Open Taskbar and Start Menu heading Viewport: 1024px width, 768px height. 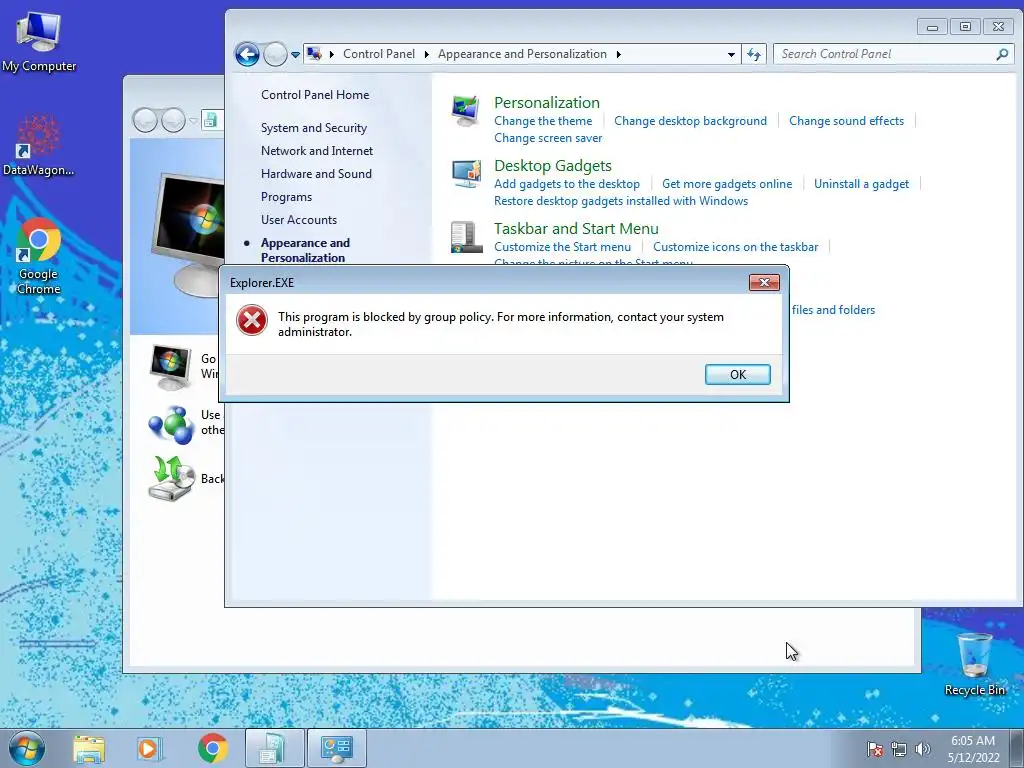click(x=576, y=229)
